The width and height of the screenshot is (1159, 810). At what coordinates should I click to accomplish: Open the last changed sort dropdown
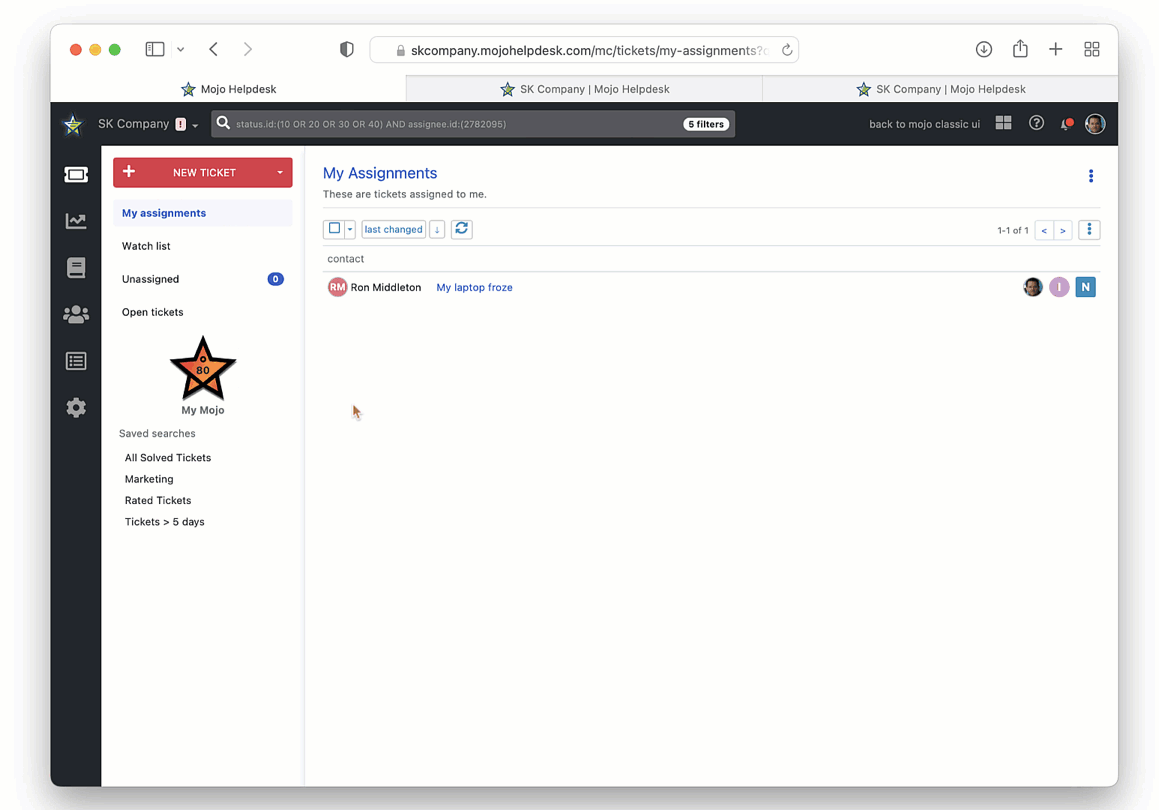[393, 229]
